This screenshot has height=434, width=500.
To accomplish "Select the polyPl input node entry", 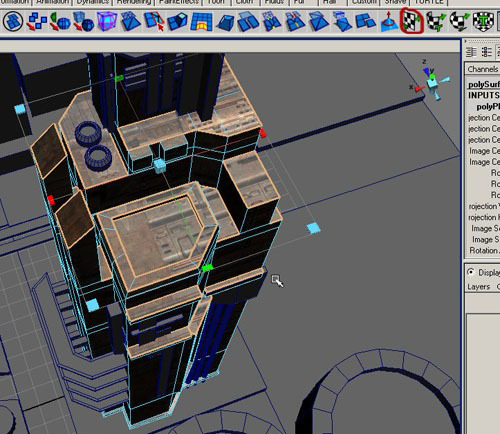I will point(488,107).
